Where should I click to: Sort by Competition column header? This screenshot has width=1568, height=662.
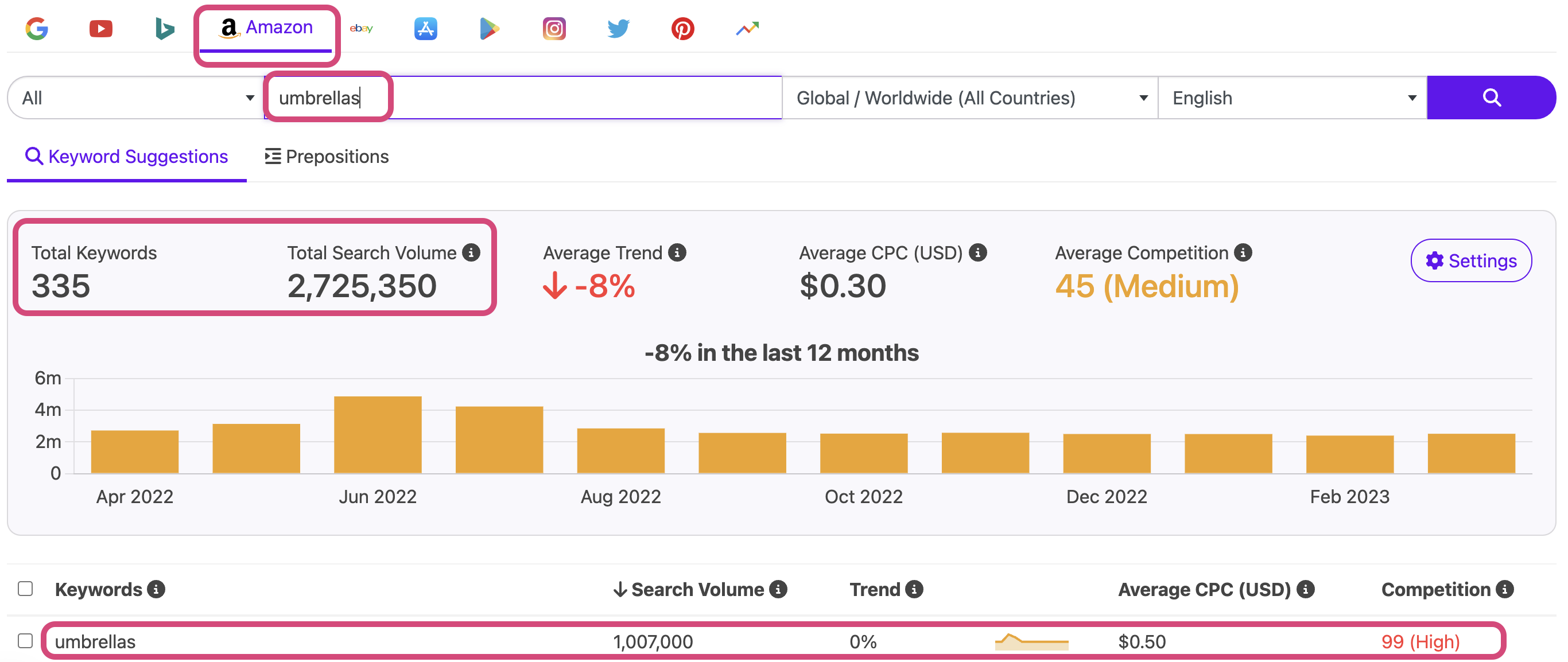point(1436,590)
